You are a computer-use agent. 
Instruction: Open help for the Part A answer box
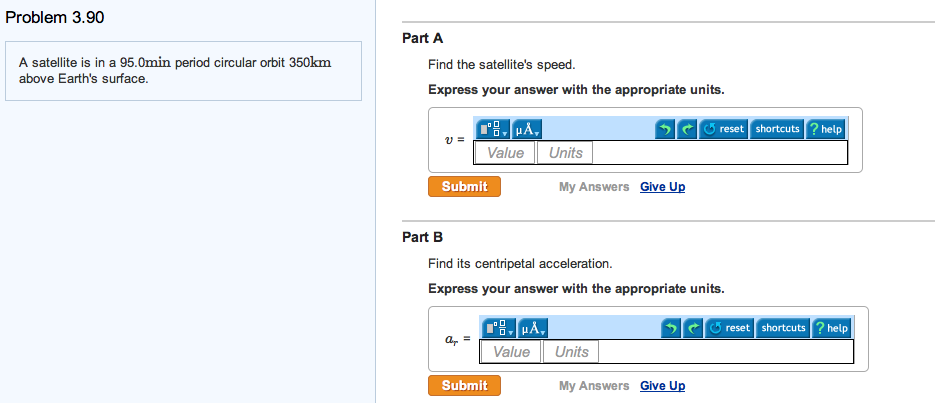(826, 129)
